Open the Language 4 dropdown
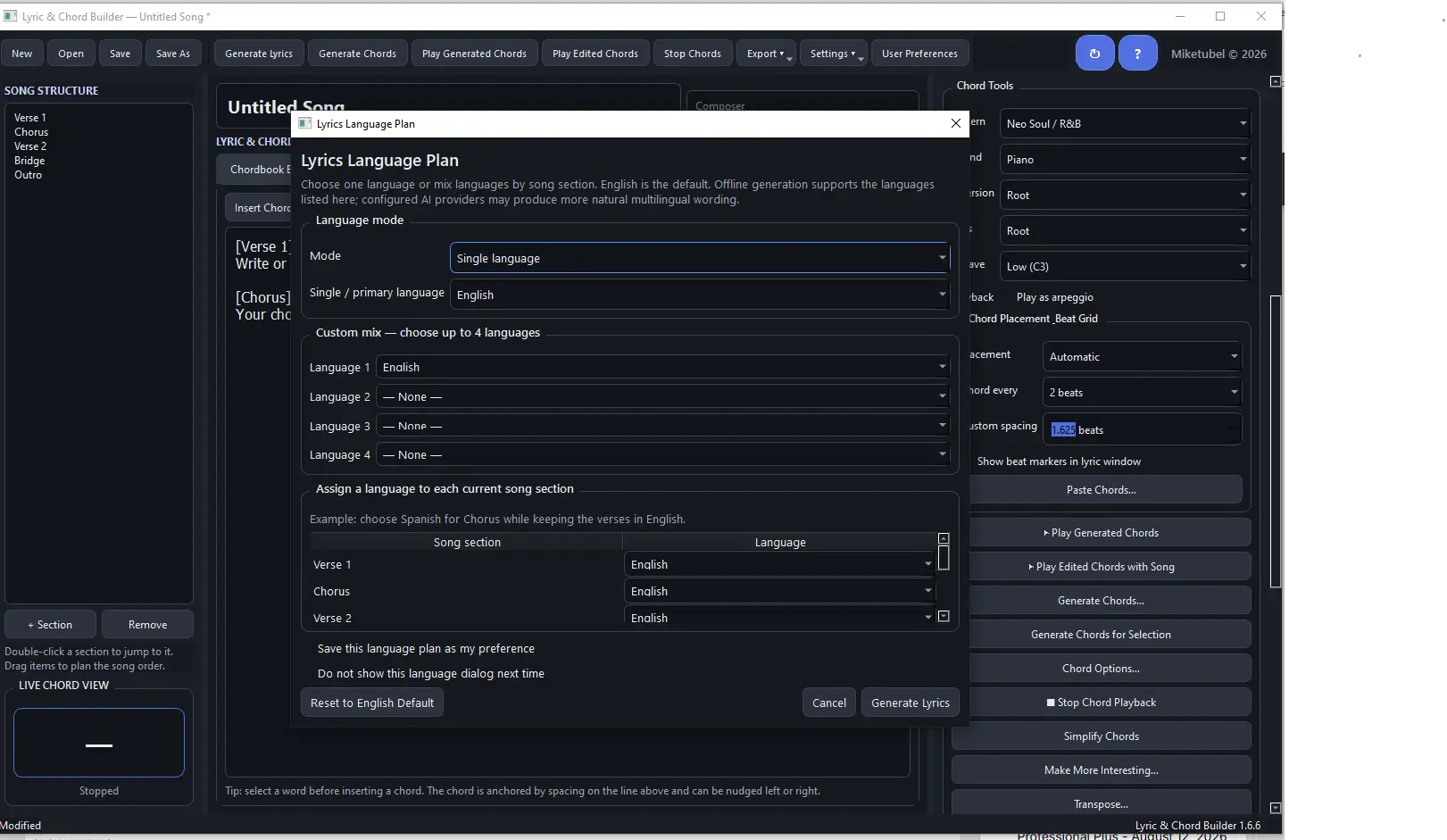The width and height of the screenshot is (1447, 840). (663, 454)
